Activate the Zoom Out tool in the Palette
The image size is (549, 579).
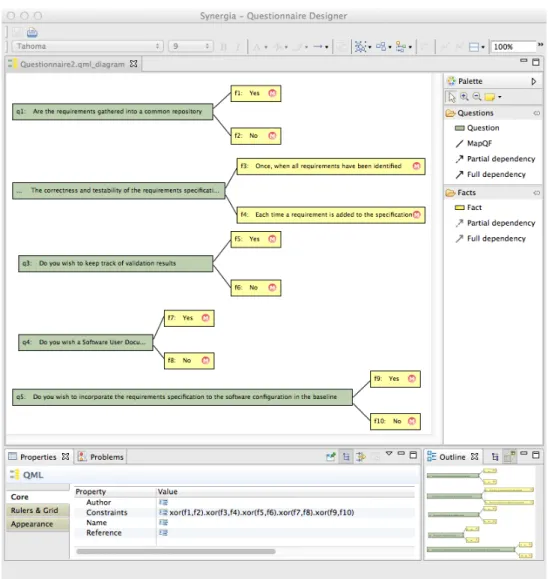[477, 97]
